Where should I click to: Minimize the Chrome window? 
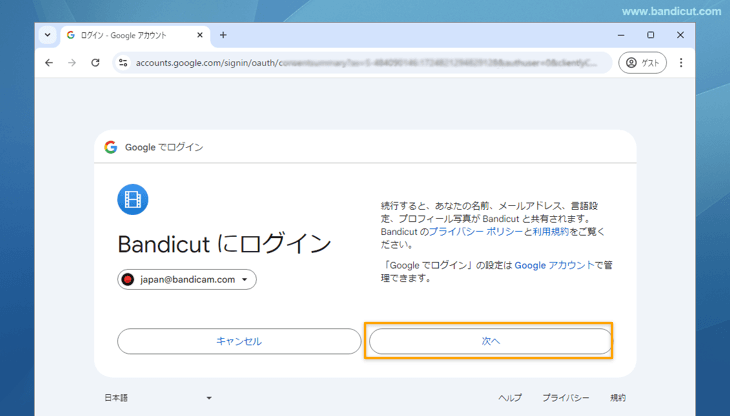621,35
